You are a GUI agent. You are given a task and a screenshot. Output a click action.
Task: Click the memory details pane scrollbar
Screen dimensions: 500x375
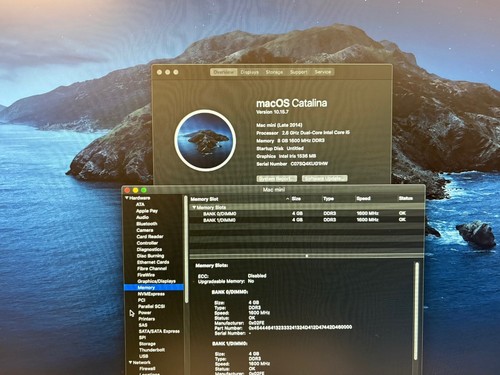coord(416,312)
